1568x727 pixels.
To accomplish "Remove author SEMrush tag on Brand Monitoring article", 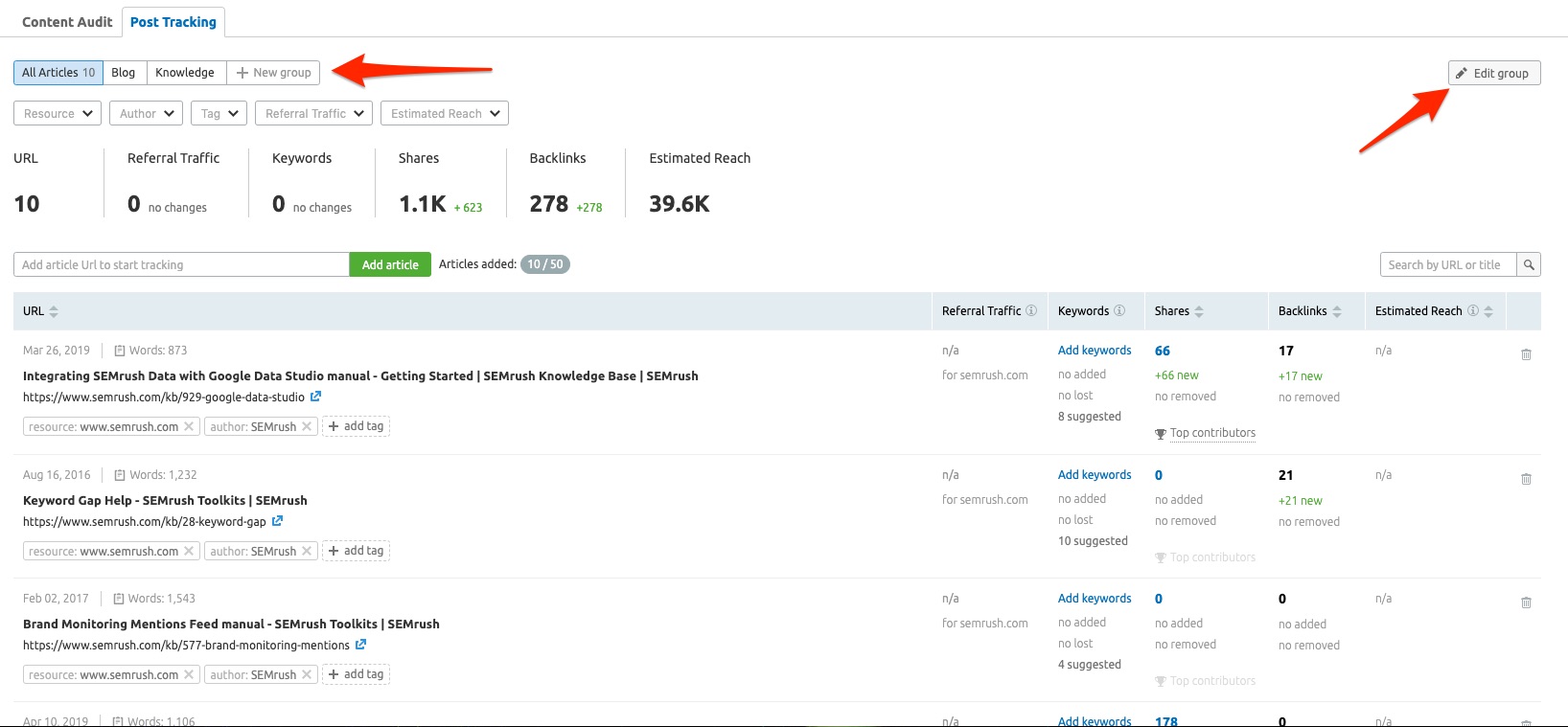I will 307,674.
